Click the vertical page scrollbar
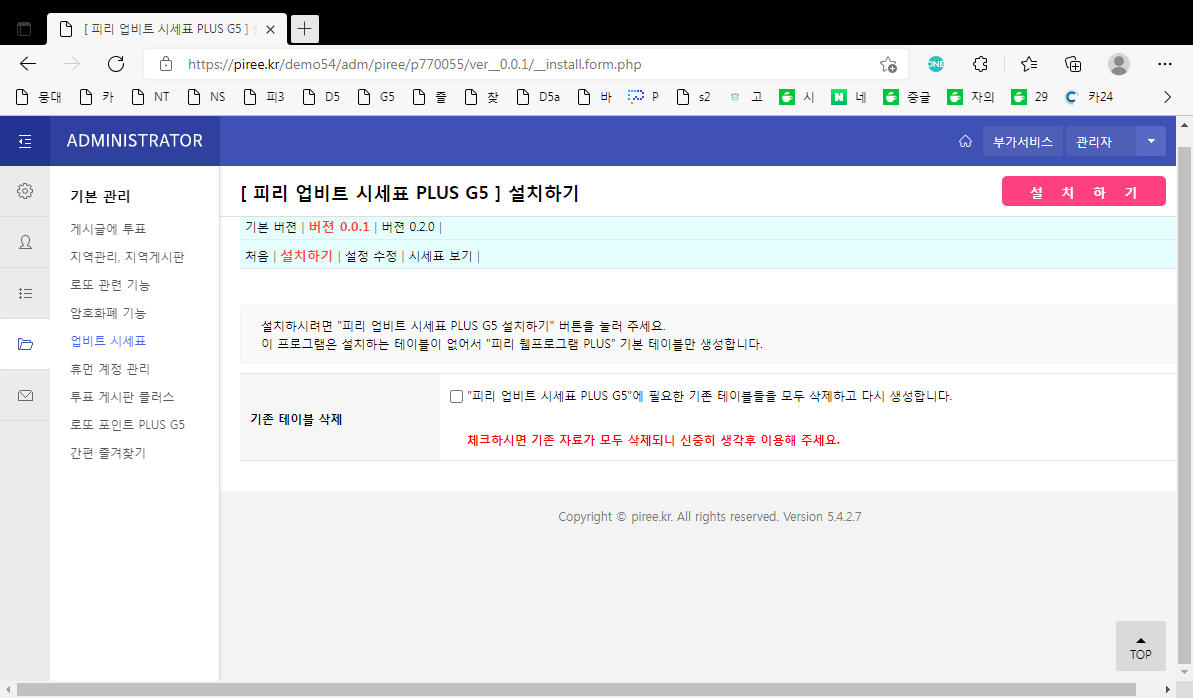Image resolution: width=1193 pixels, height=698 pixels. (x=1184, y=400)
